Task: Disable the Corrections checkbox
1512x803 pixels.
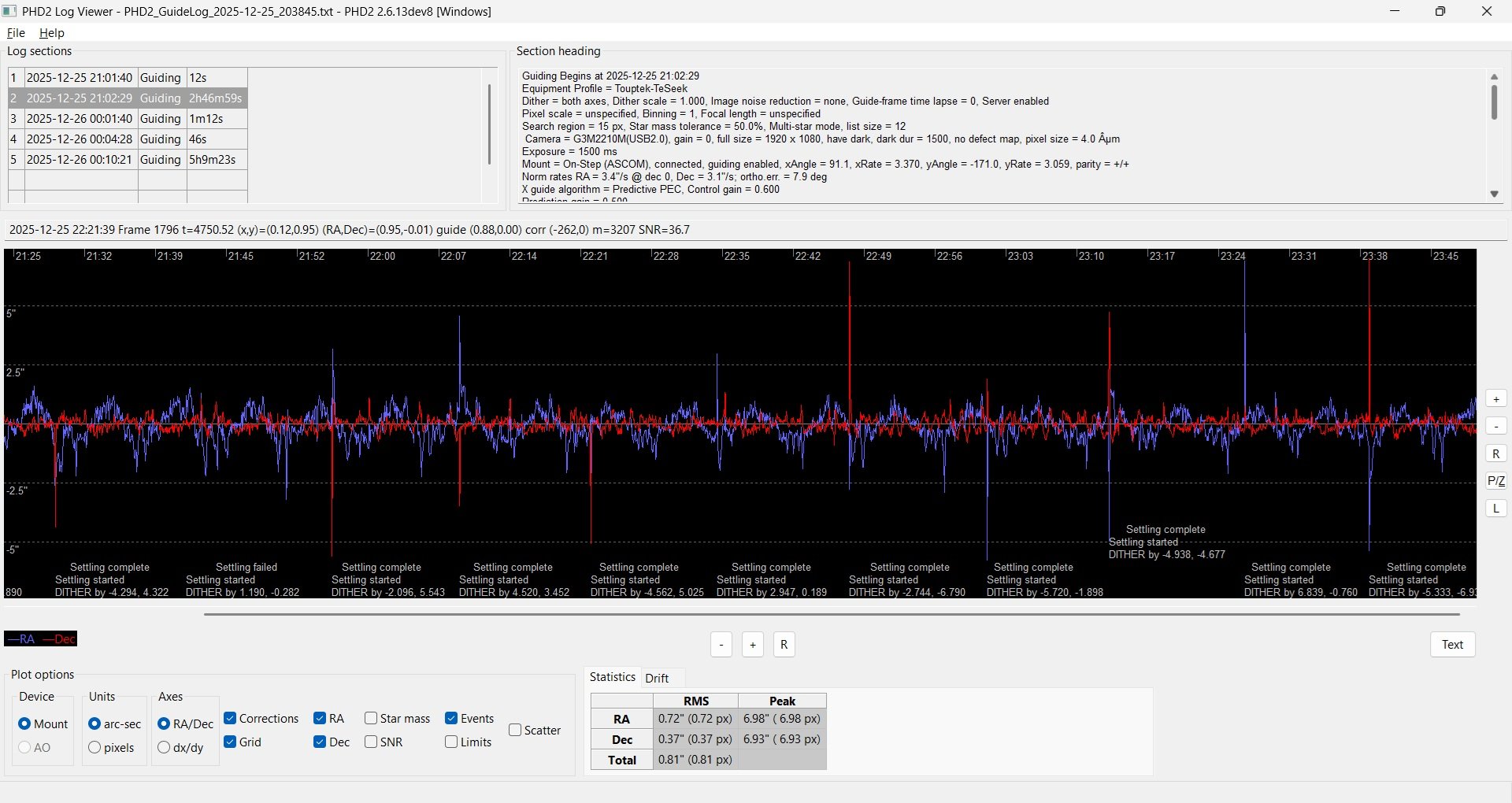Action: coord(231,718)
